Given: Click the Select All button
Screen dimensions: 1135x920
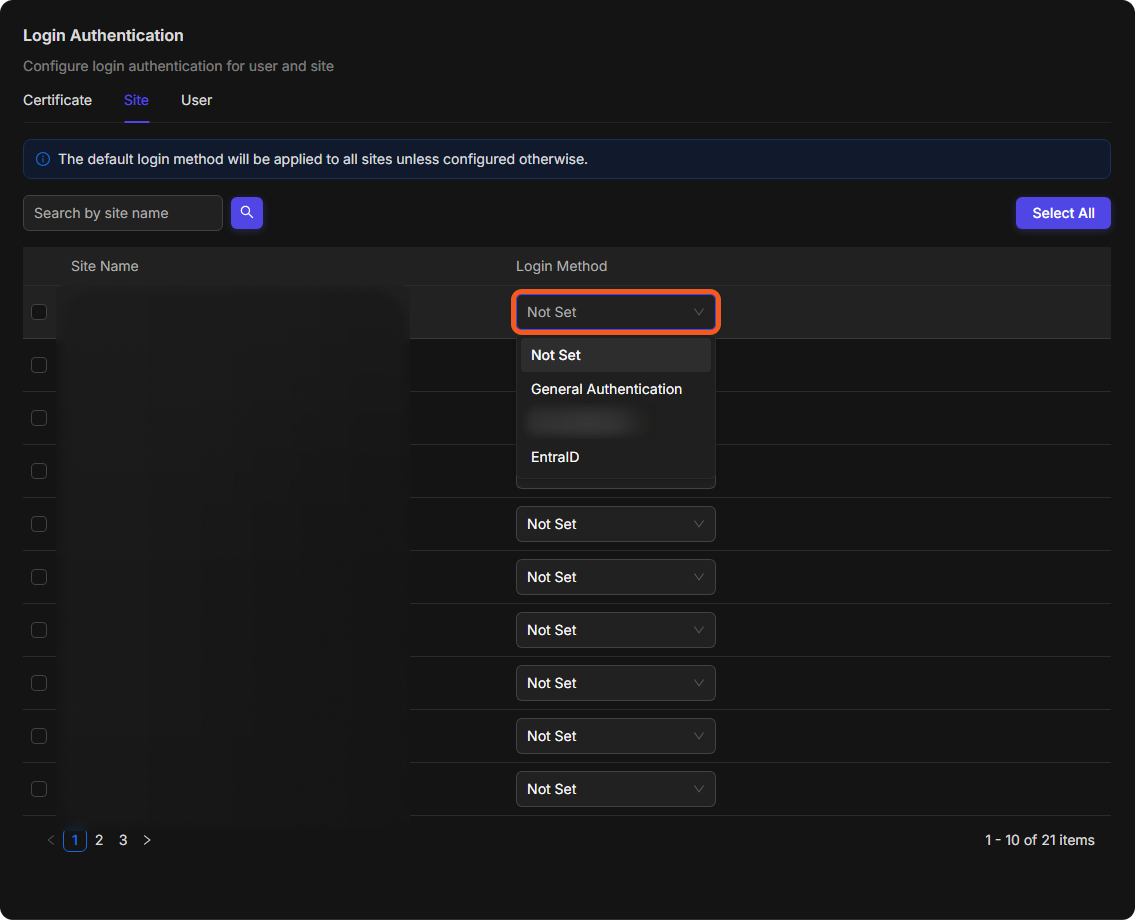Looking at the screenshot, I should click(x=1063, y=213).
